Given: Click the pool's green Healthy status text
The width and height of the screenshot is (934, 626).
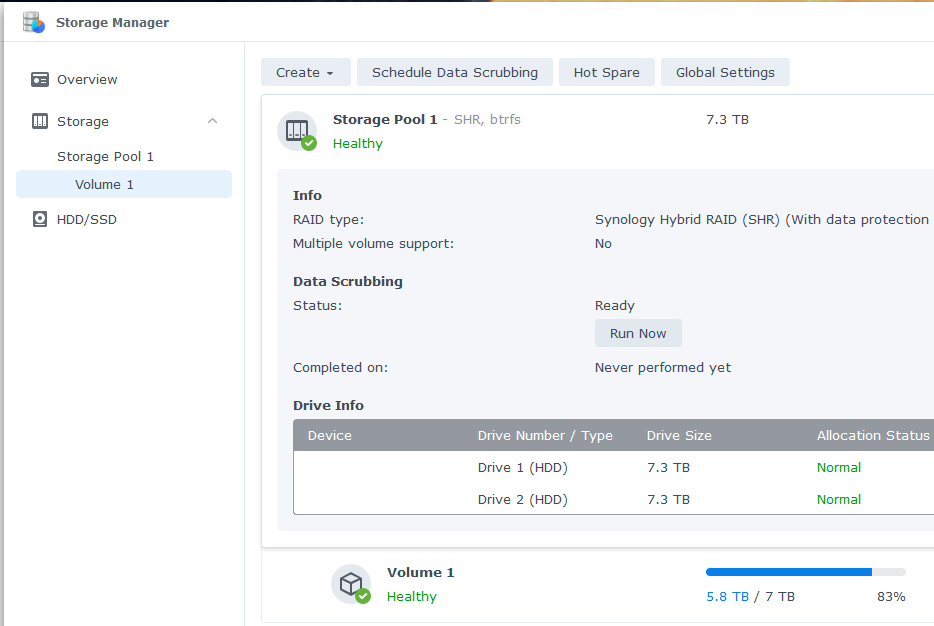Looking at the screenshot, I should pos(357,144).
